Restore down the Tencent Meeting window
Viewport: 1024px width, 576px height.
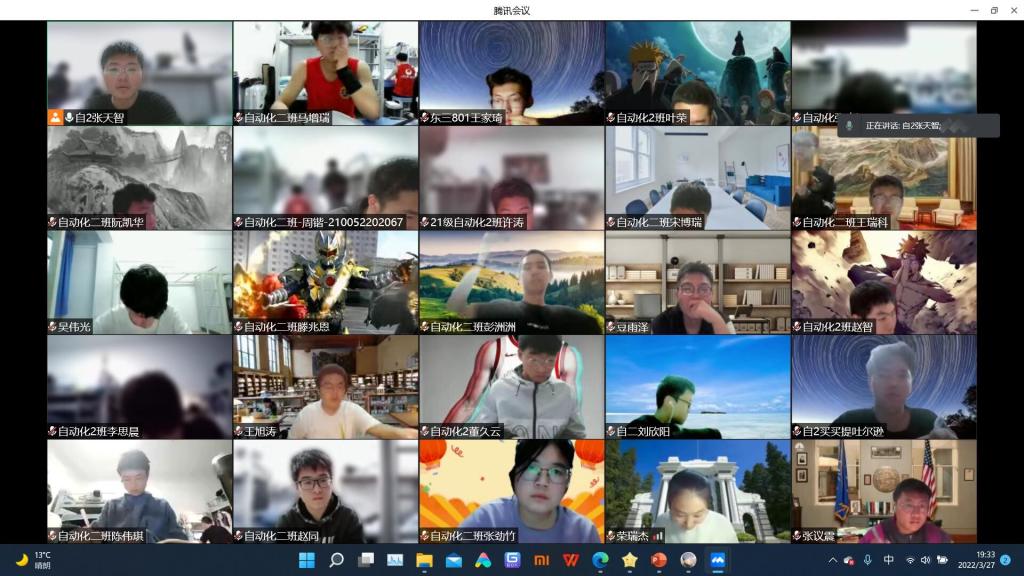pos(993,10)
